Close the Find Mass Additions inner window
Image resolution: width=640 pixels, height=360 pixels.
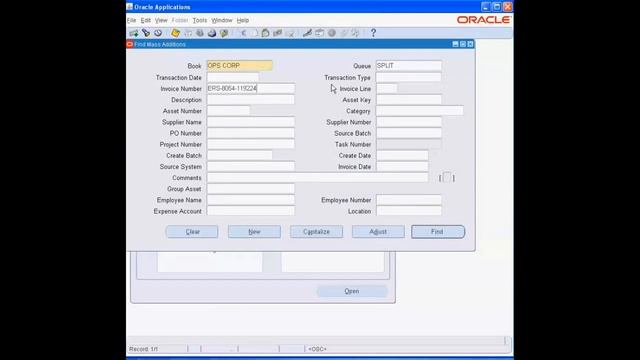pyautogui.click(x=470, y=44)
